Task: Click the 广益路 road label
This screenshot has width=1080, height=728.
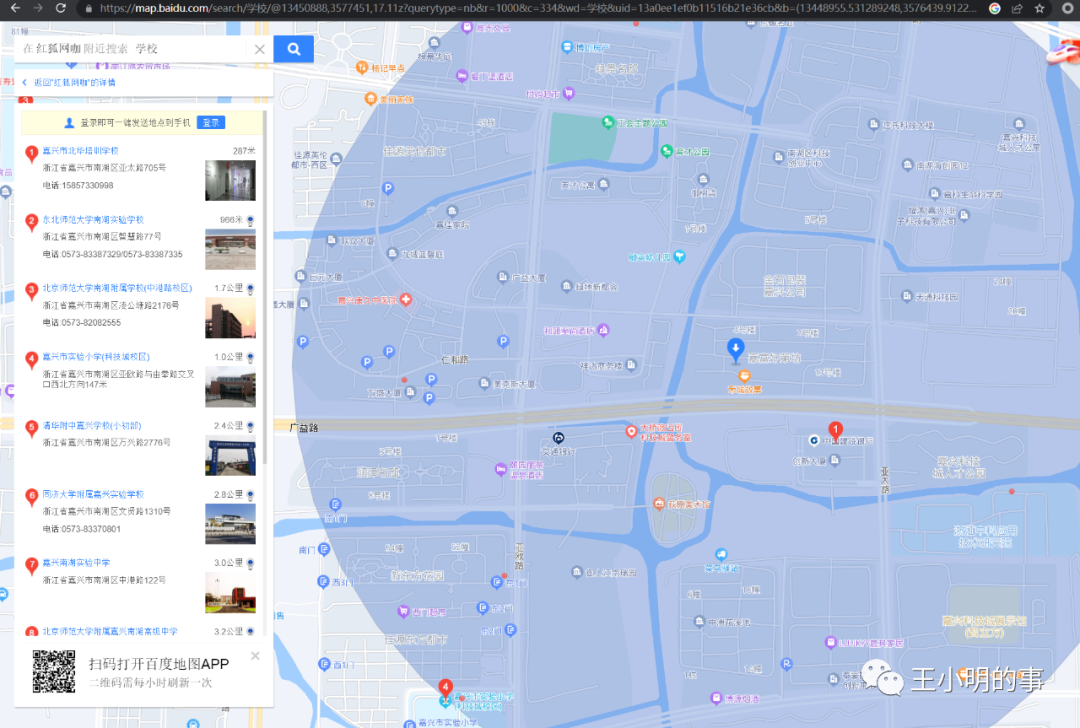Action: [304, 428]
